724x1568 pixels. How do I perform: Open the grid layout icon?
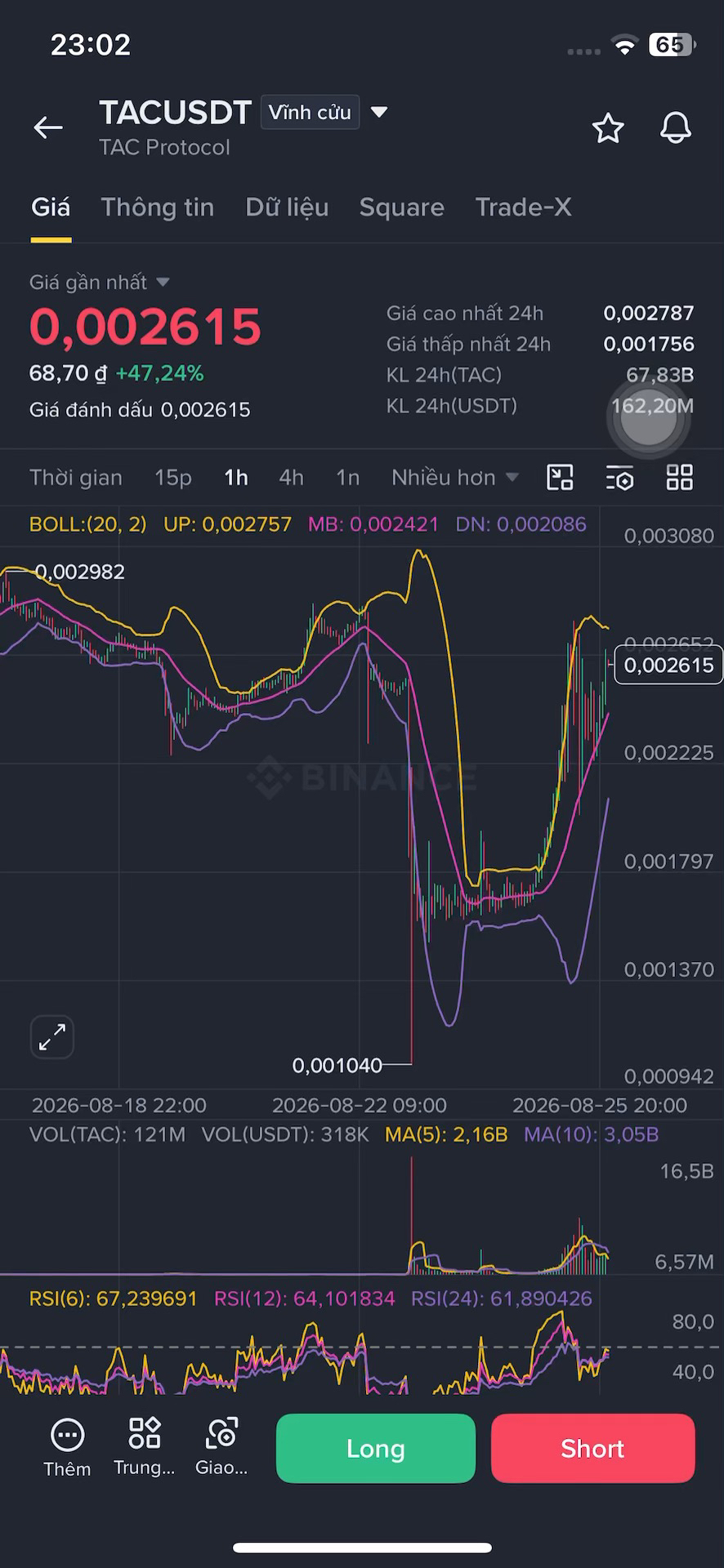[680, 478]
